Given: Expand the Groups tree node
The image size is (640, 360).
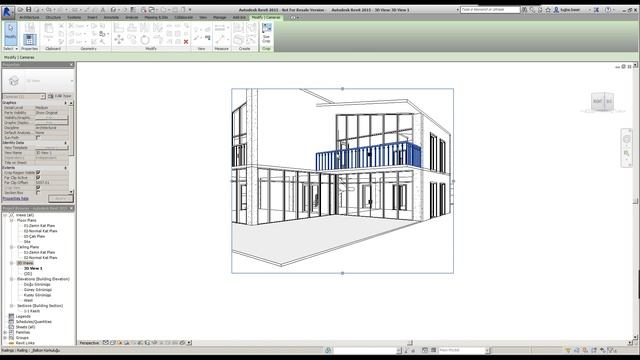Looking at the screenshot, I should pyautogui.click(x=5, y=338).
